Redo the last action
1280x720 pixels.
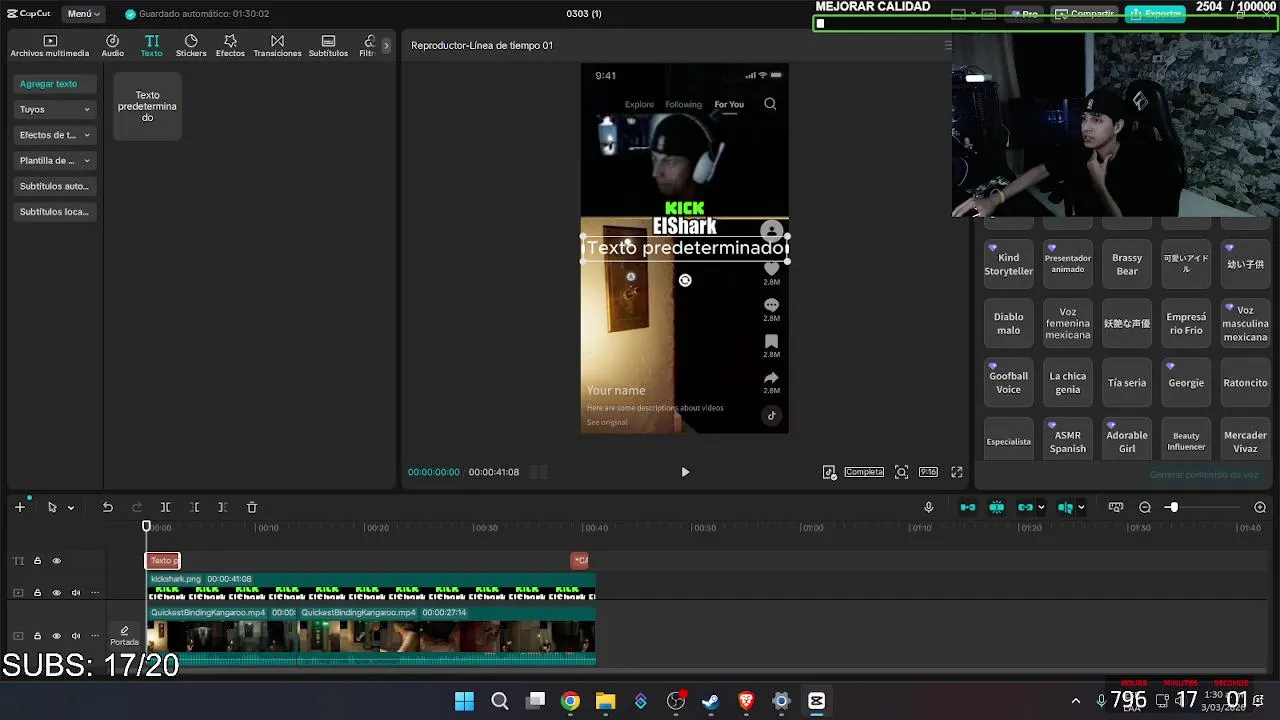tap(137, 507)
